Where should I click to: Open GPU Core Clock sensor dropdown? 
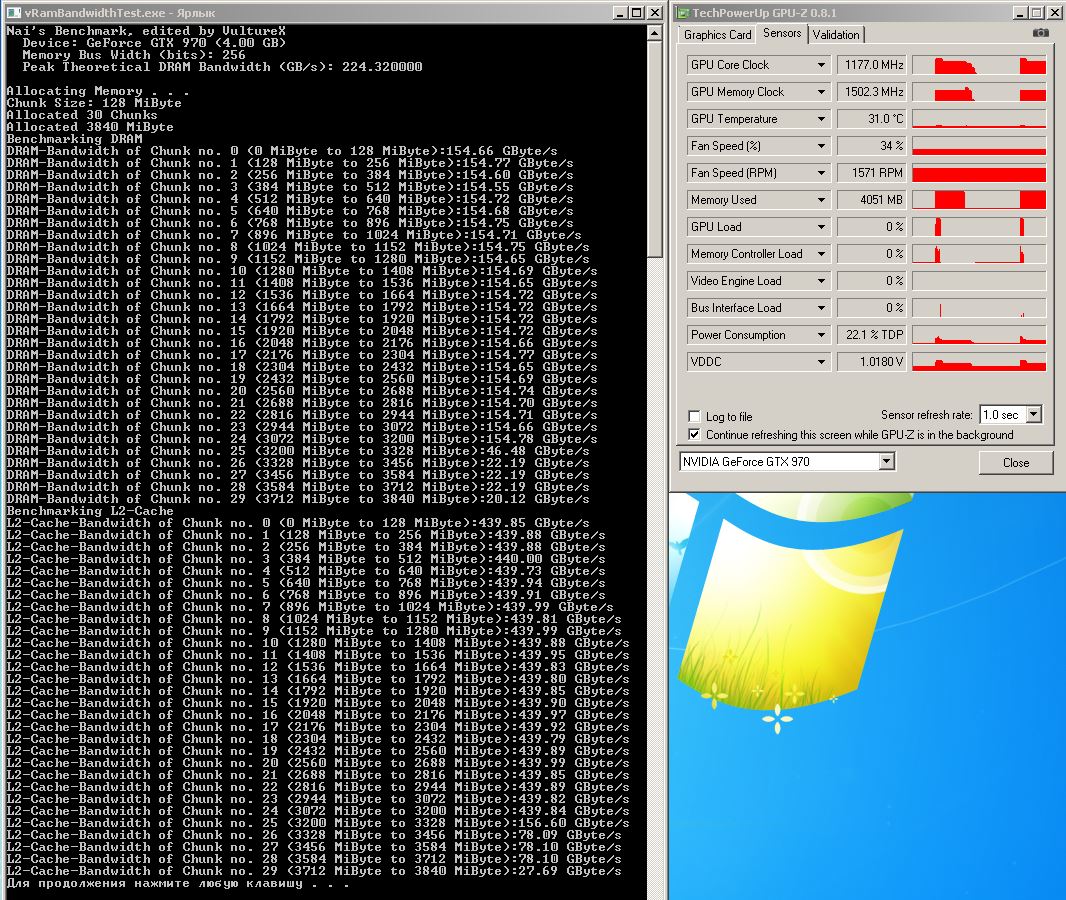[x=821, y=65]
